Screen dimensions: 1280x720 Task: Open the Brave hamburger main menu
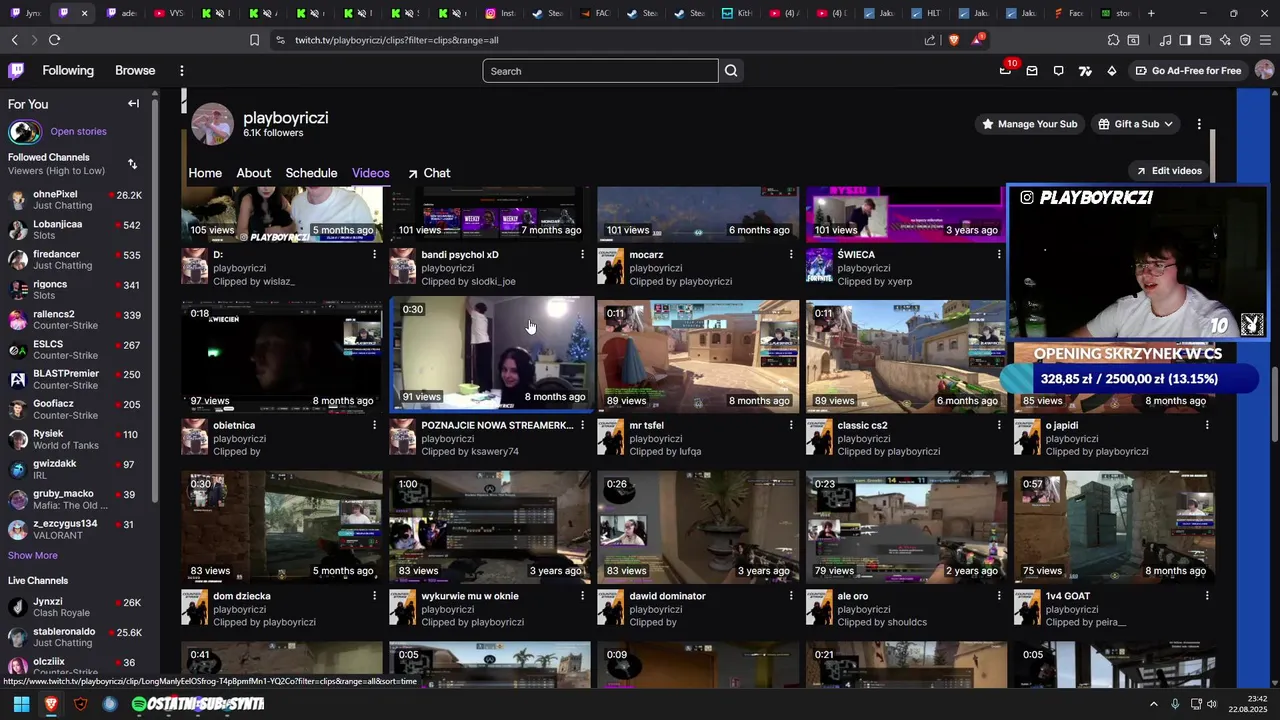1265,40
